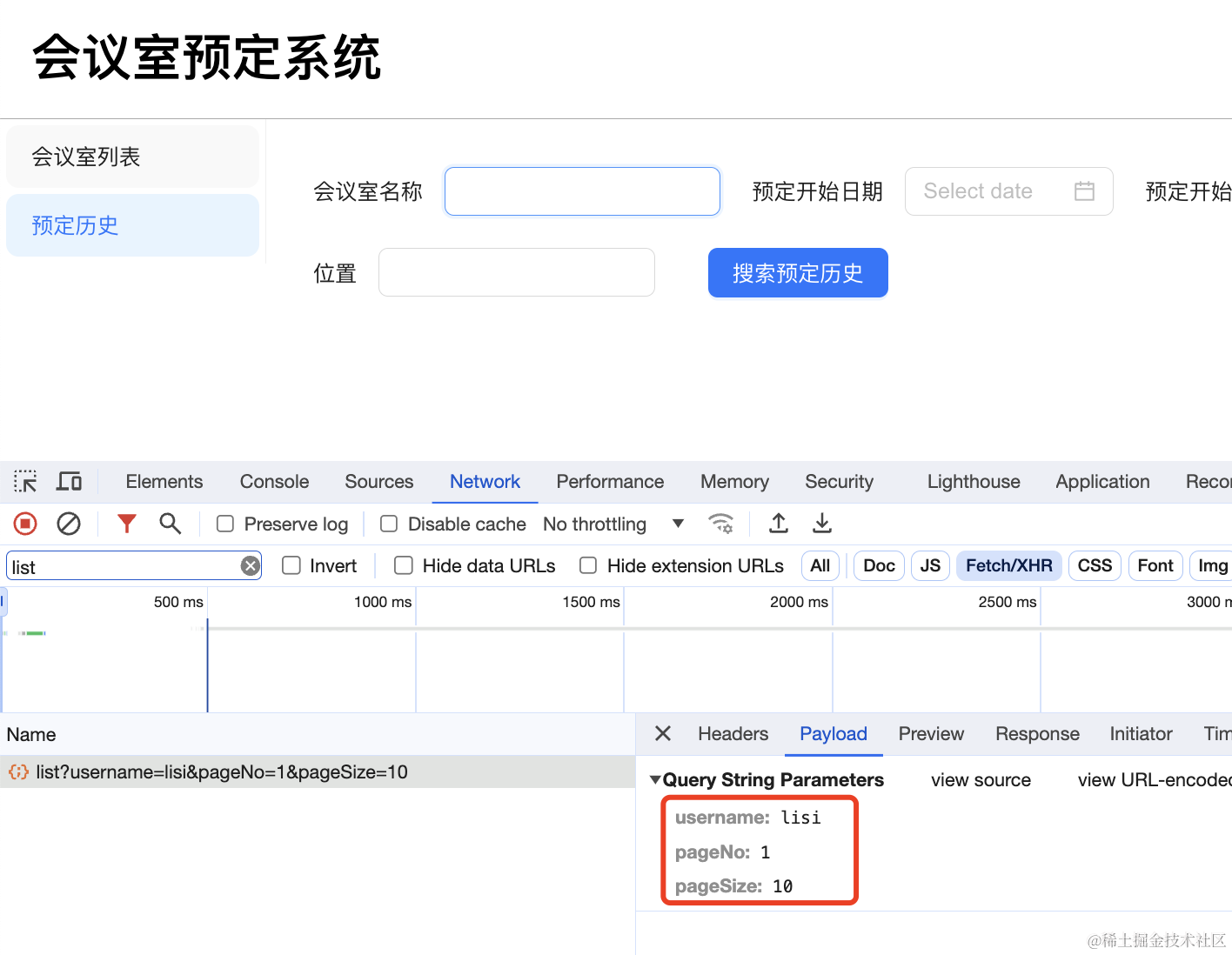Enable the Preserve log checkbox
Viewport: 1232px width, 955px height.
click(225, 524)
